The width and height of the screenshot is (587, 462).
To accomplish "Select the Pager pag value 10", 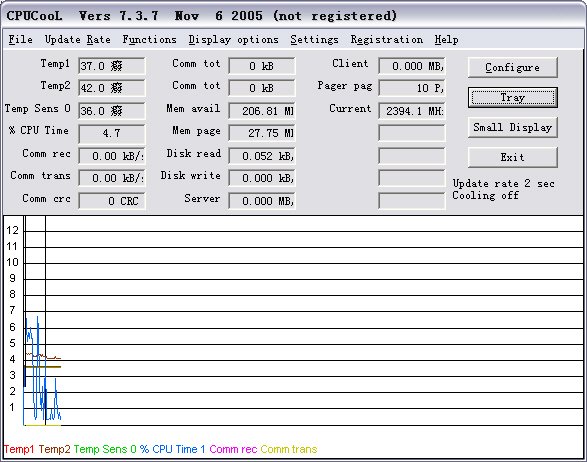I will point(412,88).
